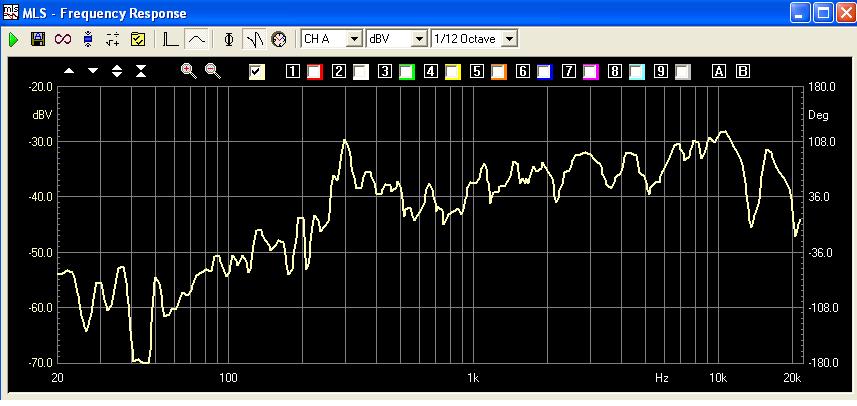Zoom out with the minus magnifier

(x=212, y=71)
